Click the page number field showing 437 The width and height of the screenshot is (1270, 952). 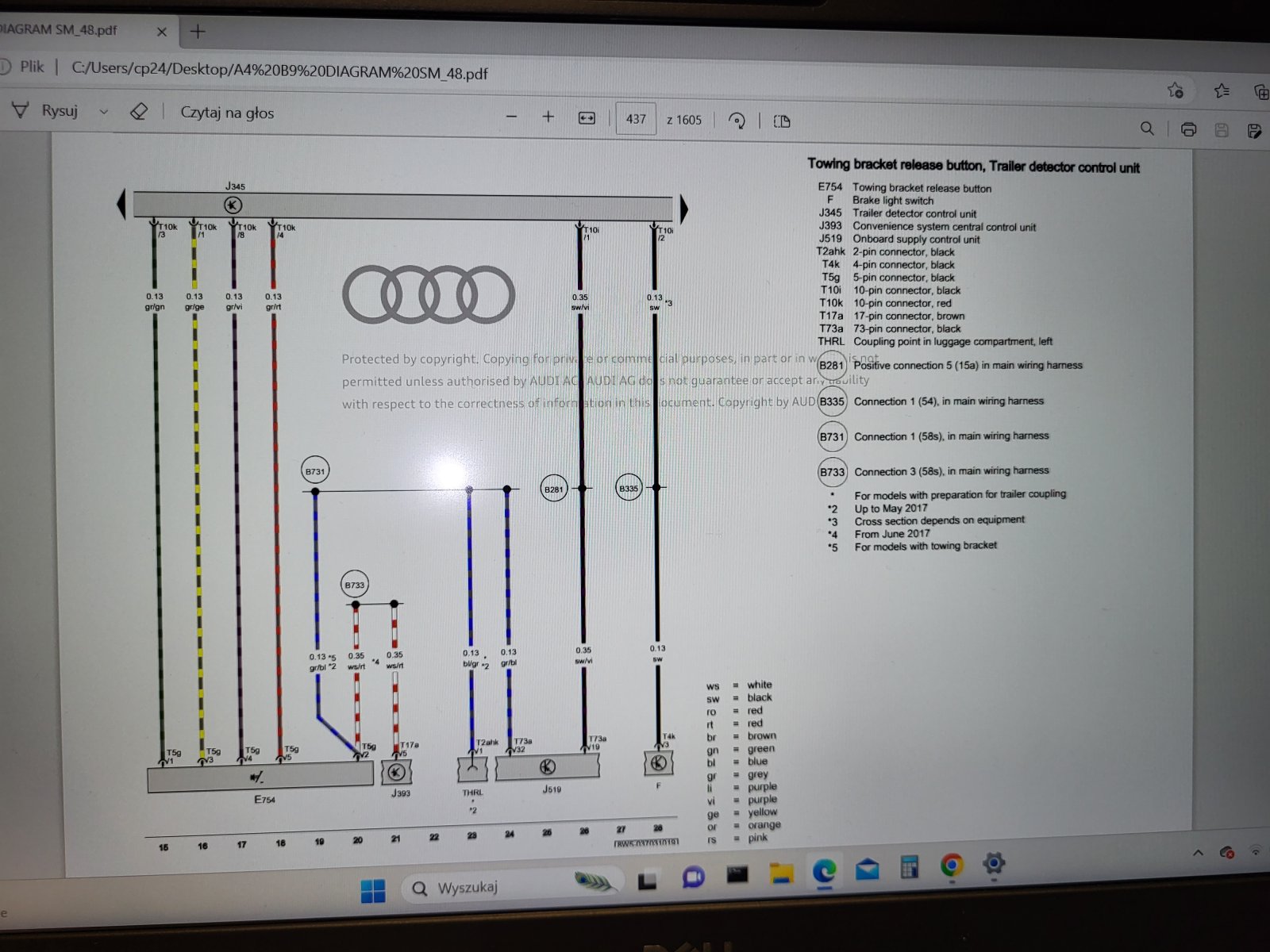coord(636,119)
